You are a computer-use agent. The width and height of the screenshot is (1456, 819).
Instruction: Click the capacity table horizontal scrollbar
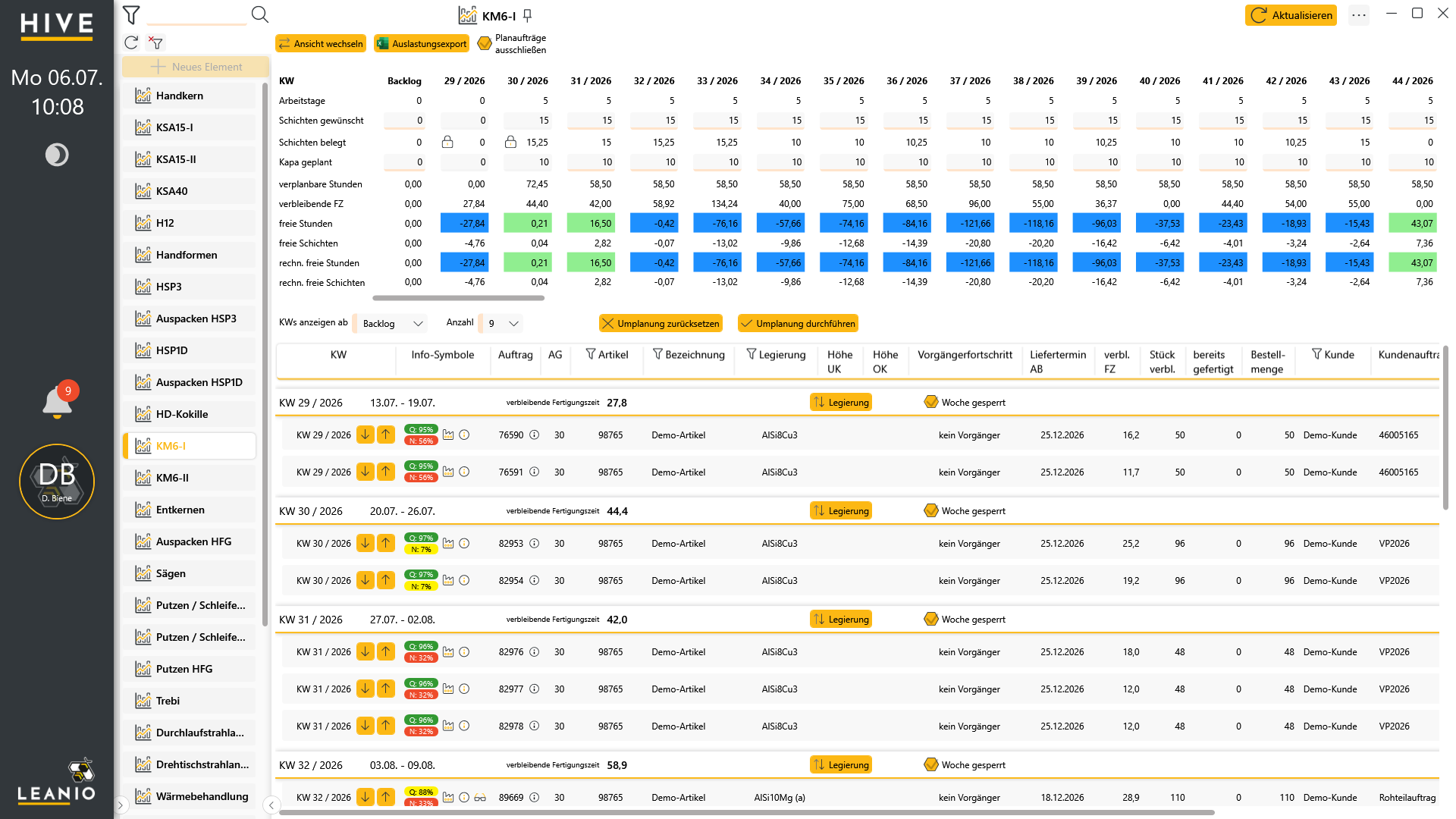(x=458, y=298)
